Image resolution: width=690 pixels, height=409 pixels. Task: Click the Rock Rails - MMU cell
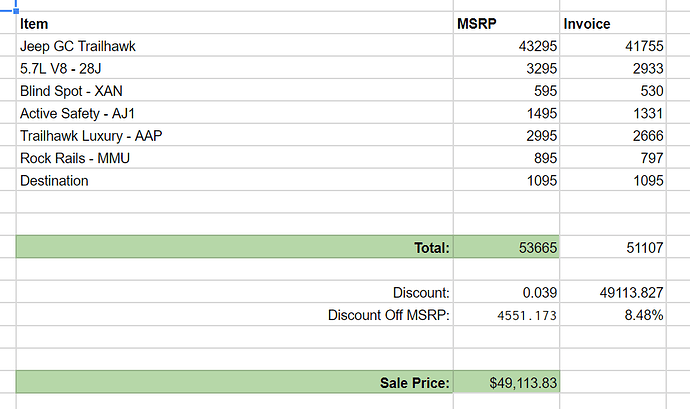click(235, 158)
